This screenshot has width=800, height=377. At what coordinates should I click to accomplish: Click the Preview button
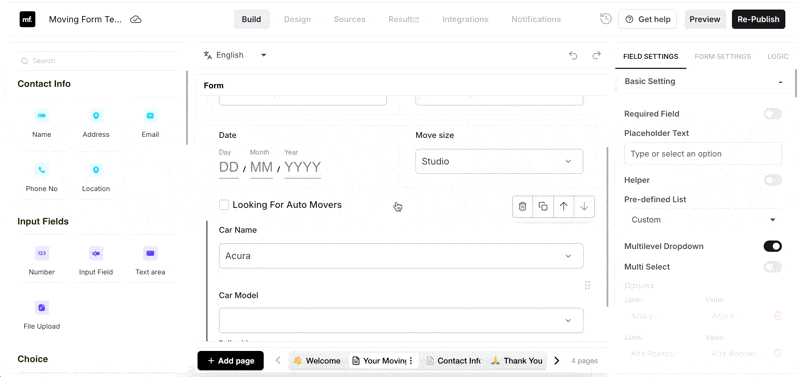705,19
